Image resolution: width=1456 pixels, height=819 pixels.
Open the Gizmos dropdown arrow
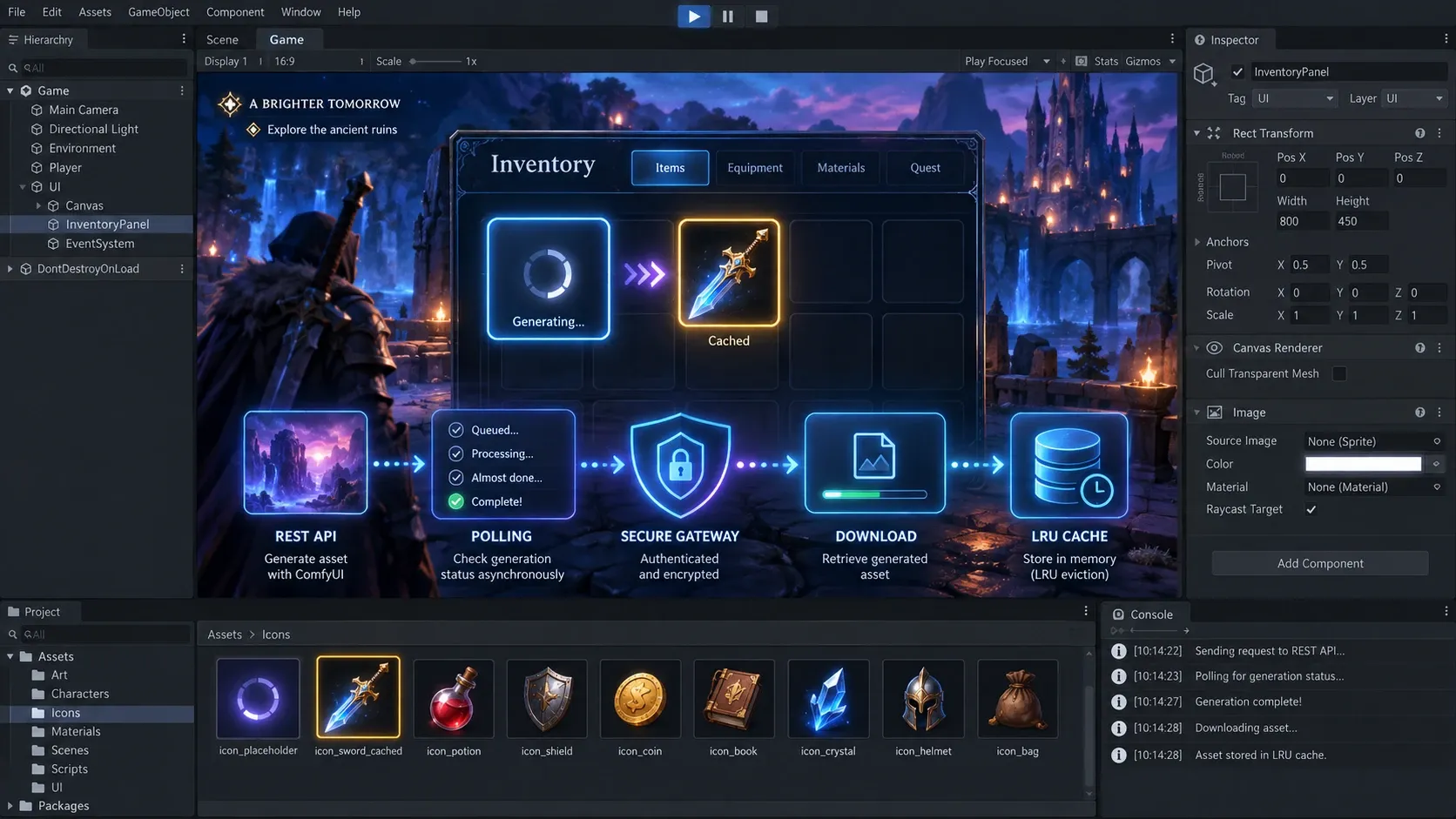pos(1172,61)
